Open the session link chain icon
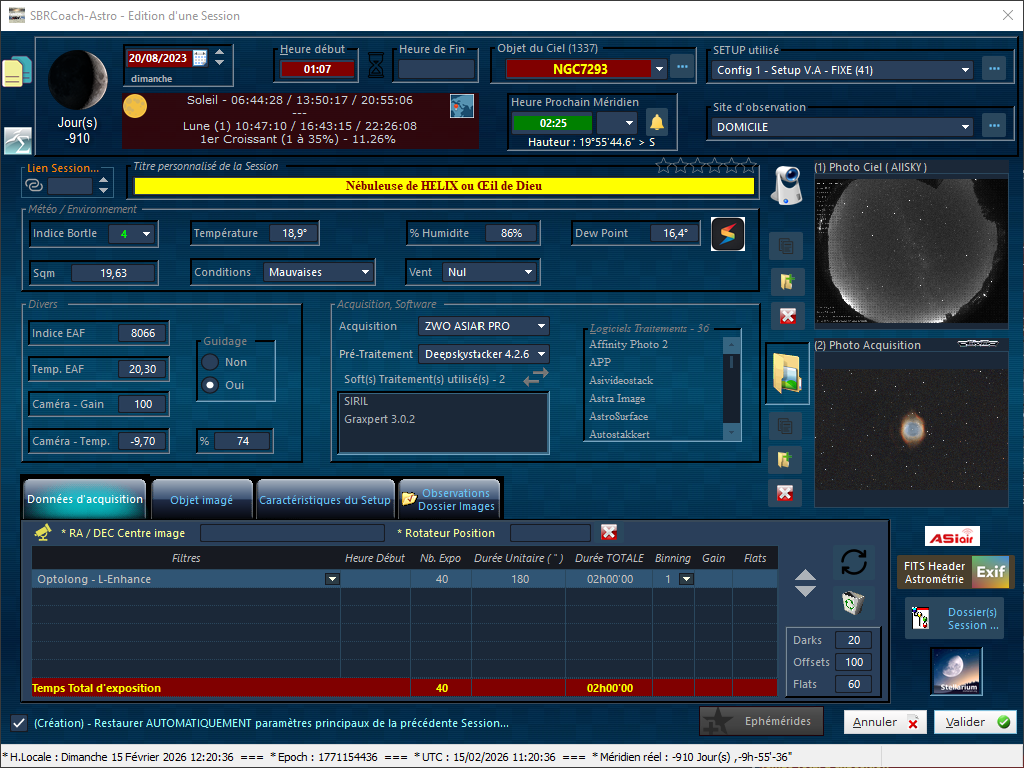 (34, 186)
